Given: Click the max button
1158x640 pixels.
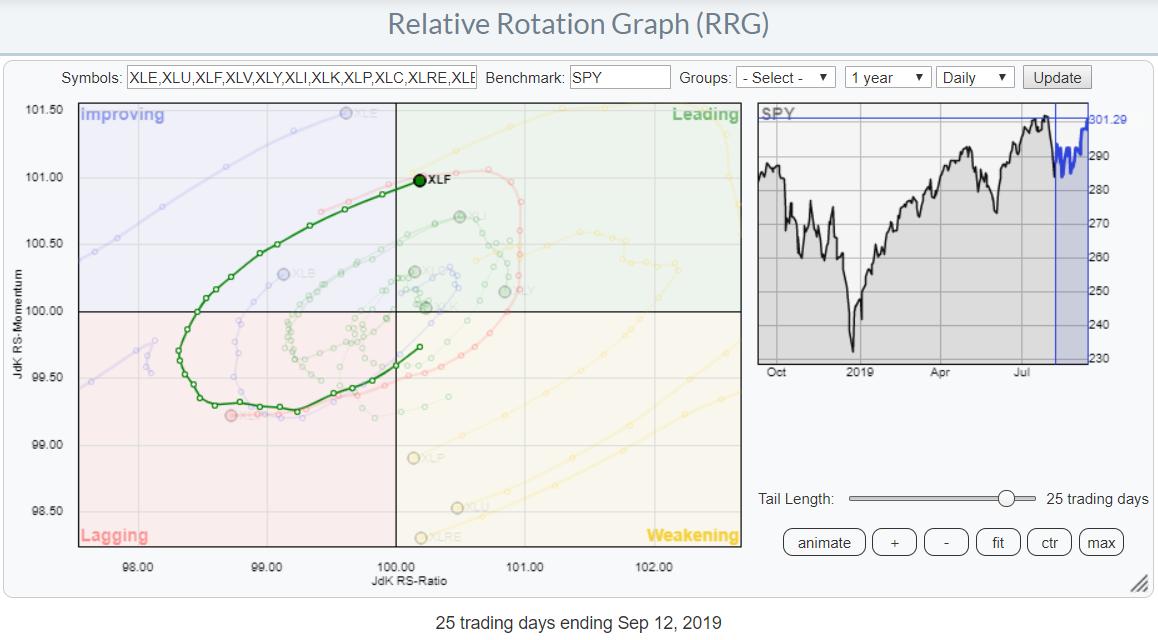Looking at the screenshot, I should (x=1101, y=543).
